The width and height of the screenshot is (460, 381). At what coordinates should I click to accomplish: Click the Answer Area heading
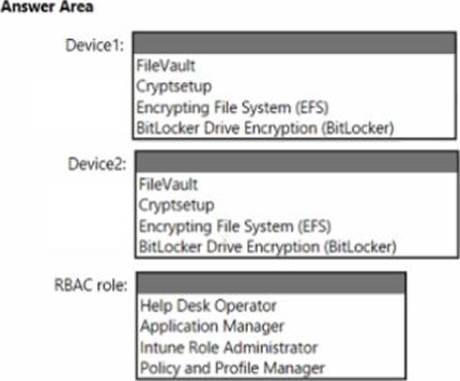pyautogui.click(x=47, y=7)
